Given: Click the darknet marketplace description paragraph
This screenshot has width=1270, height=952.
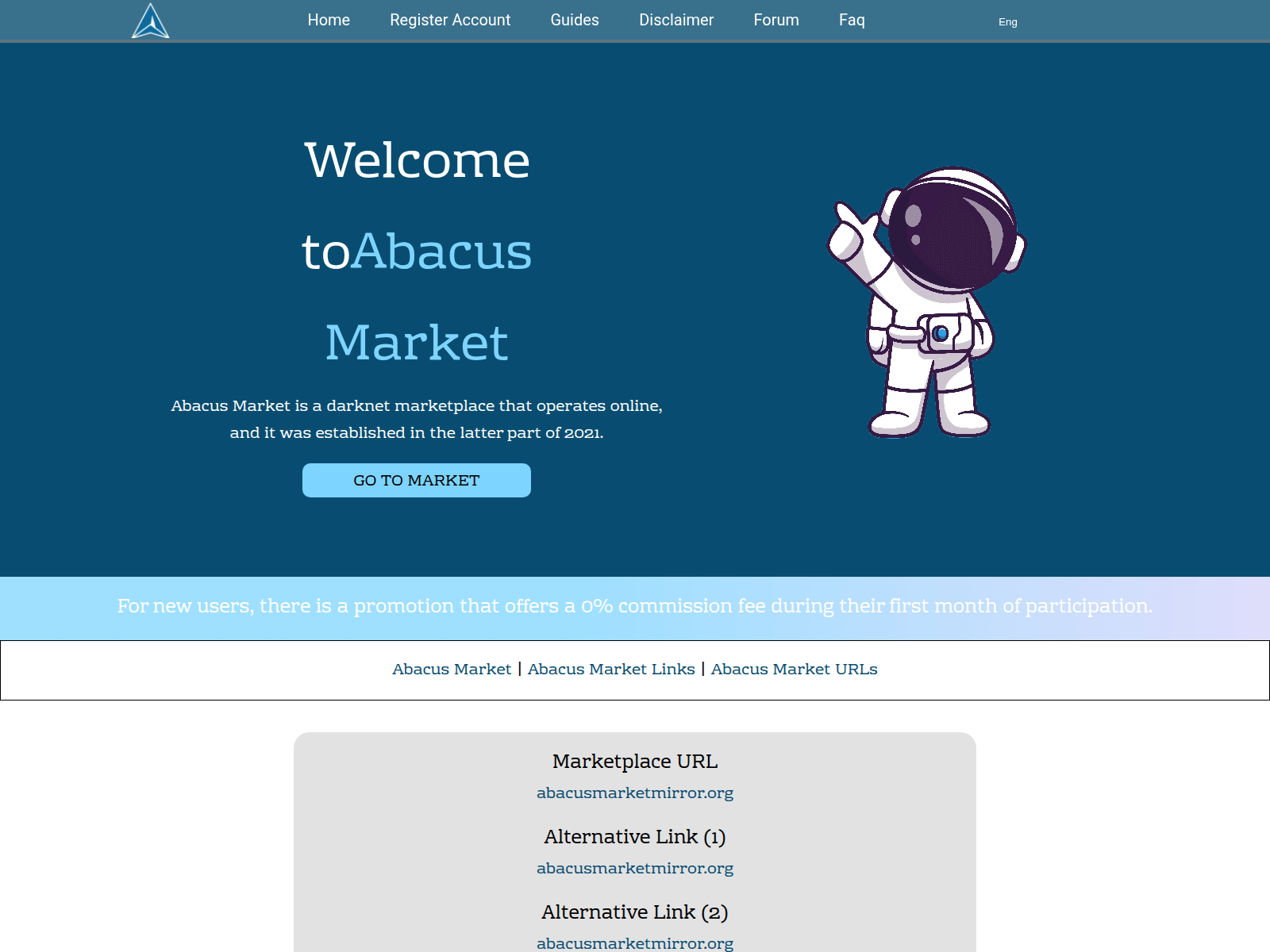Looking at the screenshot, I should click(x=417, y=419).
